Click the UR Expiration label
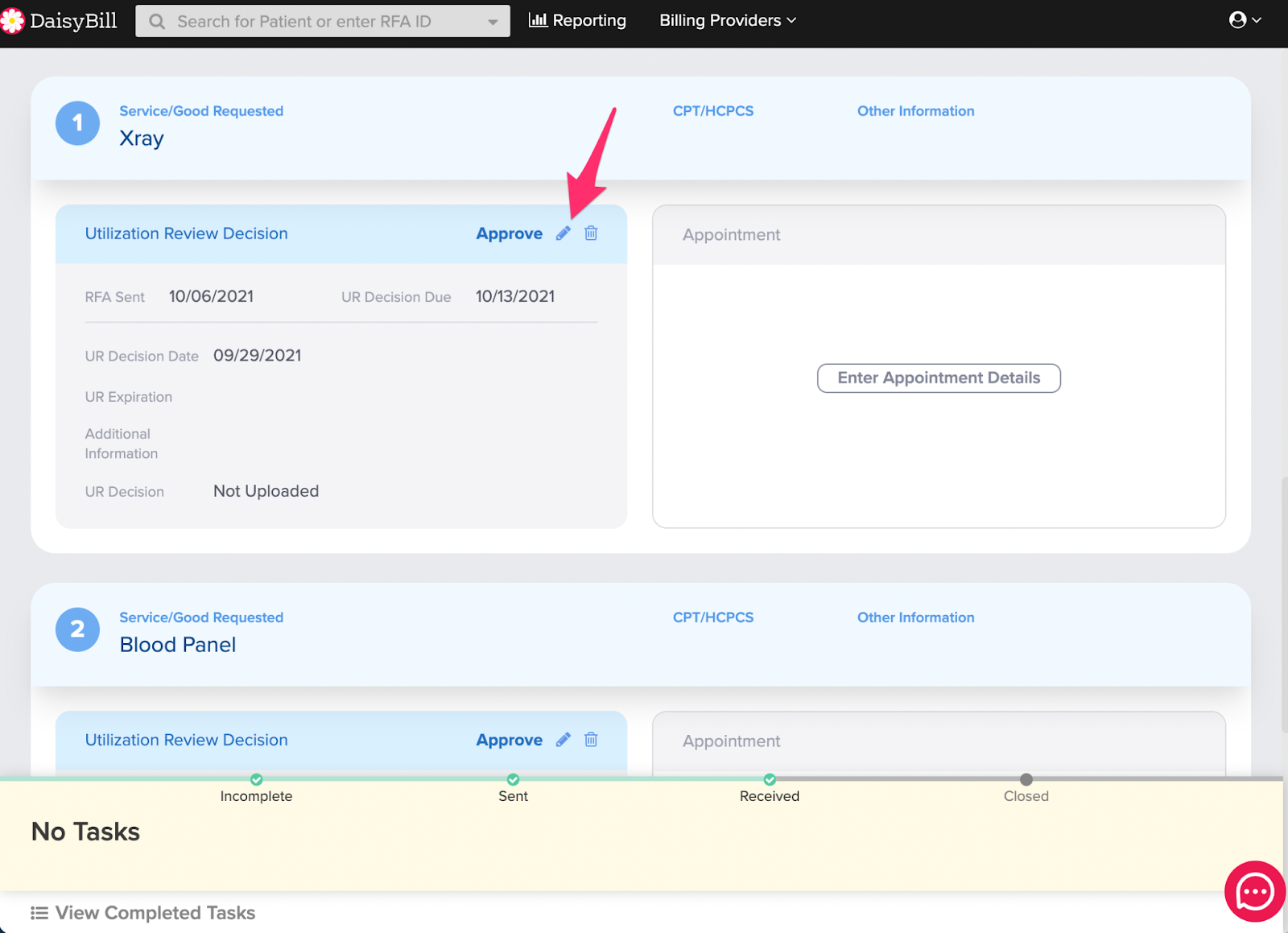This screenshot has width=1288, height=933. (129, 397)
